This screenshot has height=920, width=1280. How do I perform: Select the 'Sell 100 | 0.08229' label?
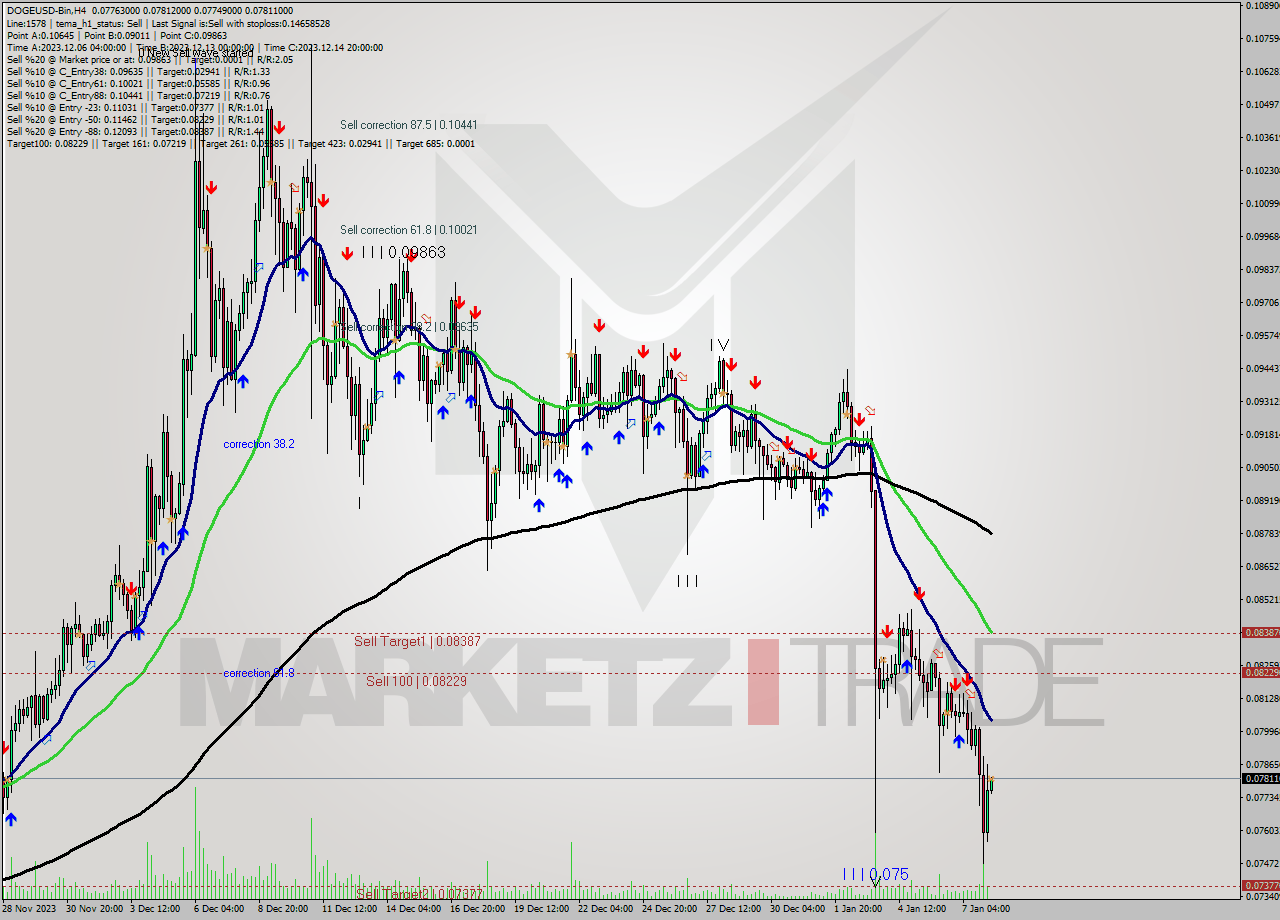pyautogui.click(x=416, y=681)
